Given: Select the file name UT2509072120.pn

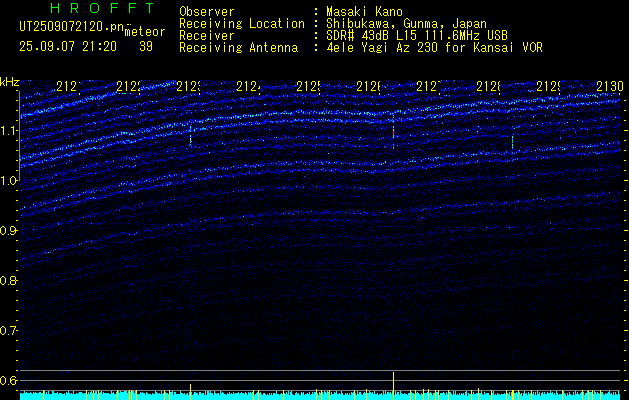Looking at the screenshot, I should (x=72, y=27).
